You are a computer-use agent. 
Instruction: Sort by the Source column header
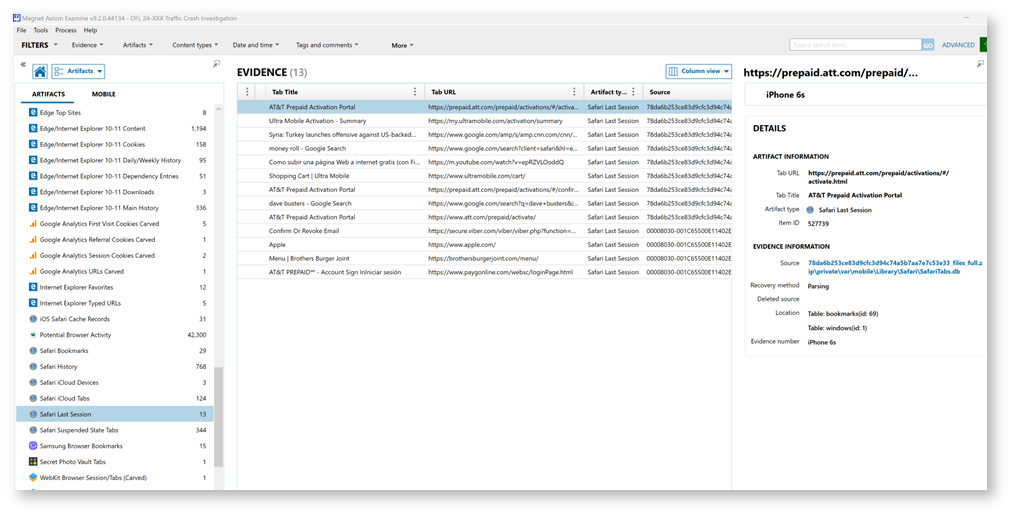coord(687,92)
